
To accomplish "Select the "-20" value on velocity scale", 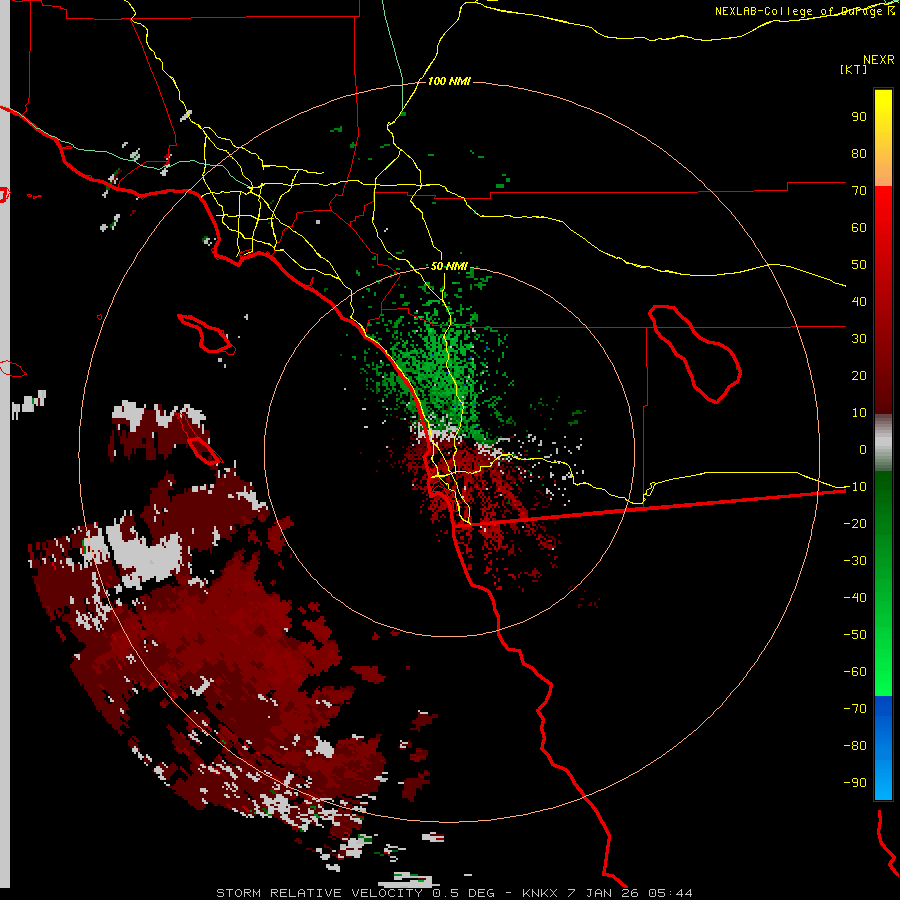I will click(855, 524).
